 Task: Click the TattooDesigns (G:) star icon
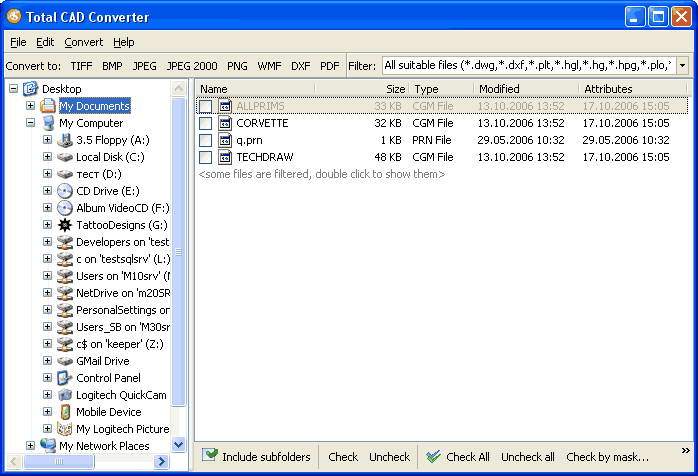pos(65,225)
